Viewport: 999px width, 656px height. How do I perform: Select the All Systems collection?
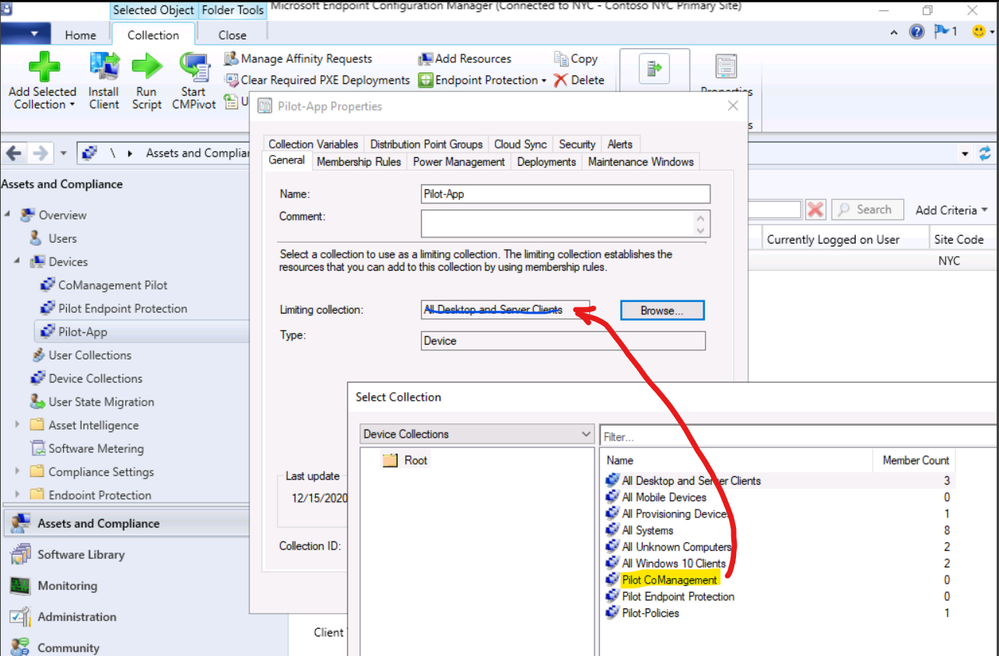pos(647,531)
